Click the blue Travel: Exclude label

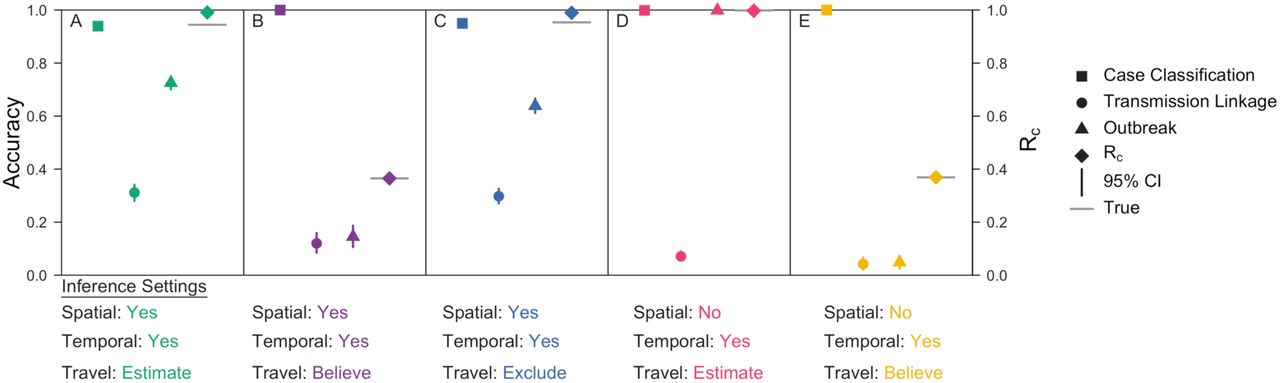(x=493, y=372)
